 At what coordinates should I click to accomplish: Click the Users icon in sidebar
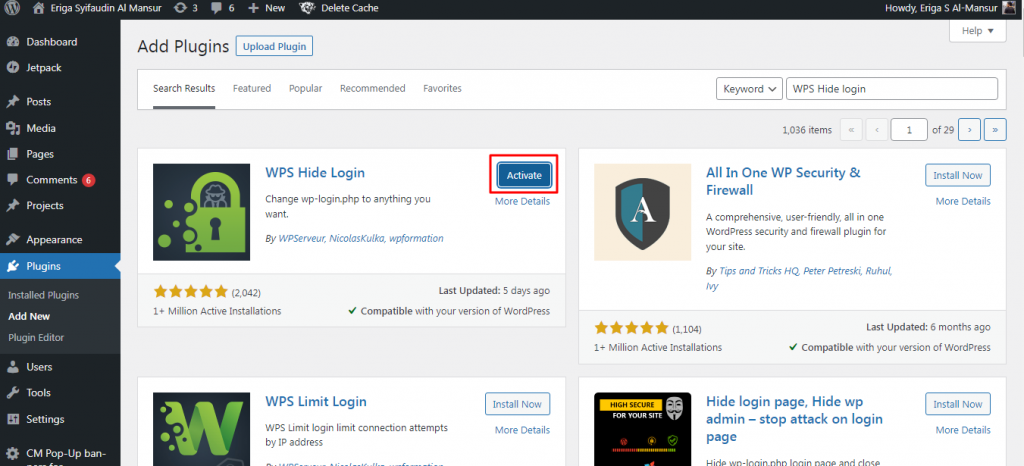[x=12, y=367]
